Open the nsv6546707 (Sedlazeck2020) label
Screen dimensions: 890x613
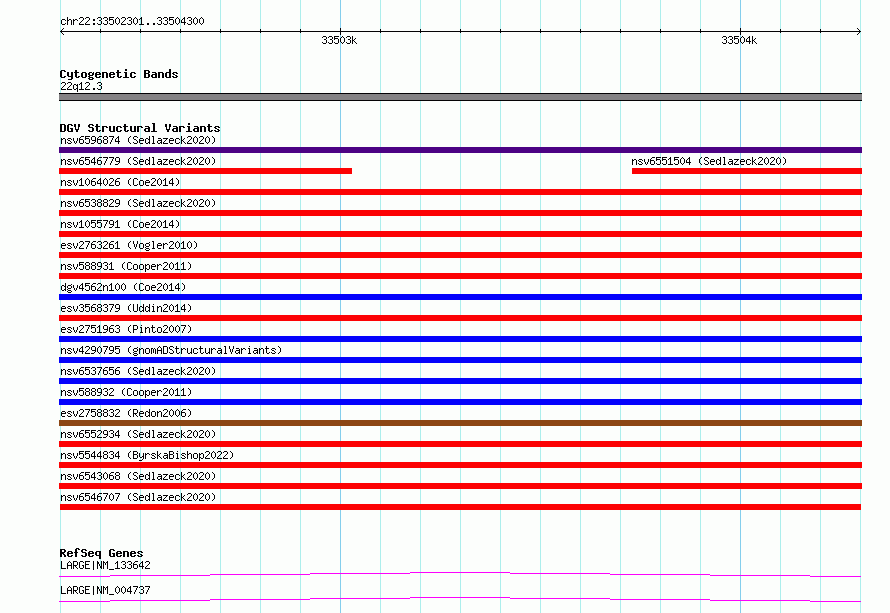coord(138,497)
